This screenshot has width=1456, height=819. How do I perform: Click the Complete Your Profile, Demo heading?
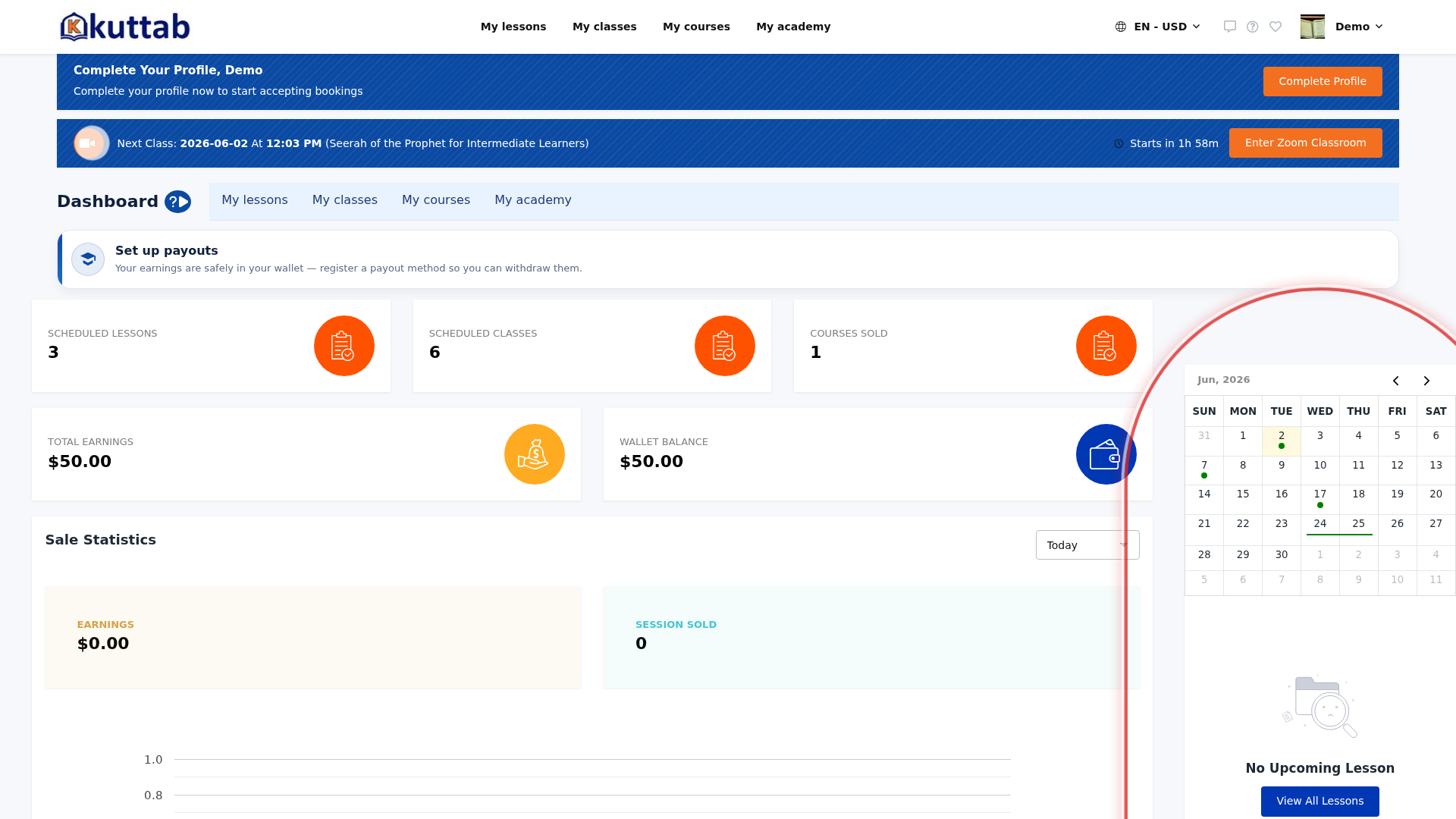coord(168,70)
